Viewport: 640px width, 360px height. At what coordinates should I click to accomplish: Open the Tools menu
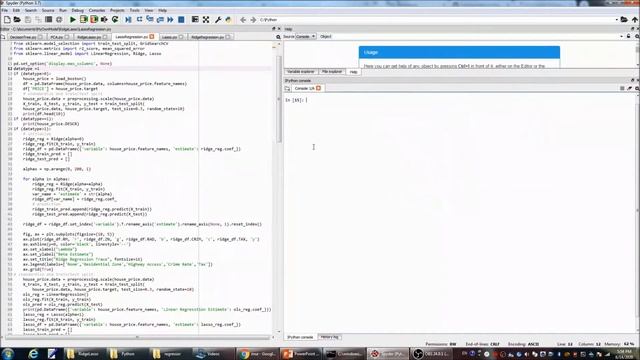tap(134, 10)
